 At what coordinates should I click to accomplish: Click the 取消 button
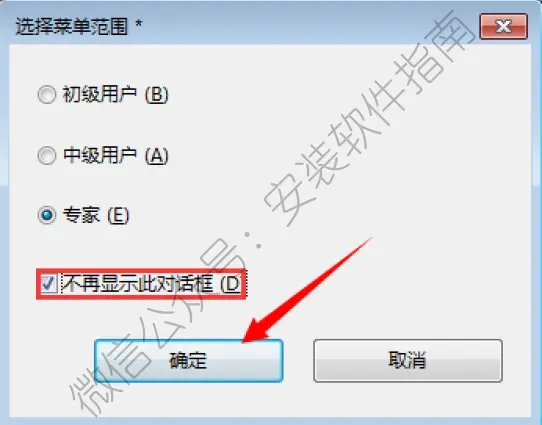click(x=408, y=361)
